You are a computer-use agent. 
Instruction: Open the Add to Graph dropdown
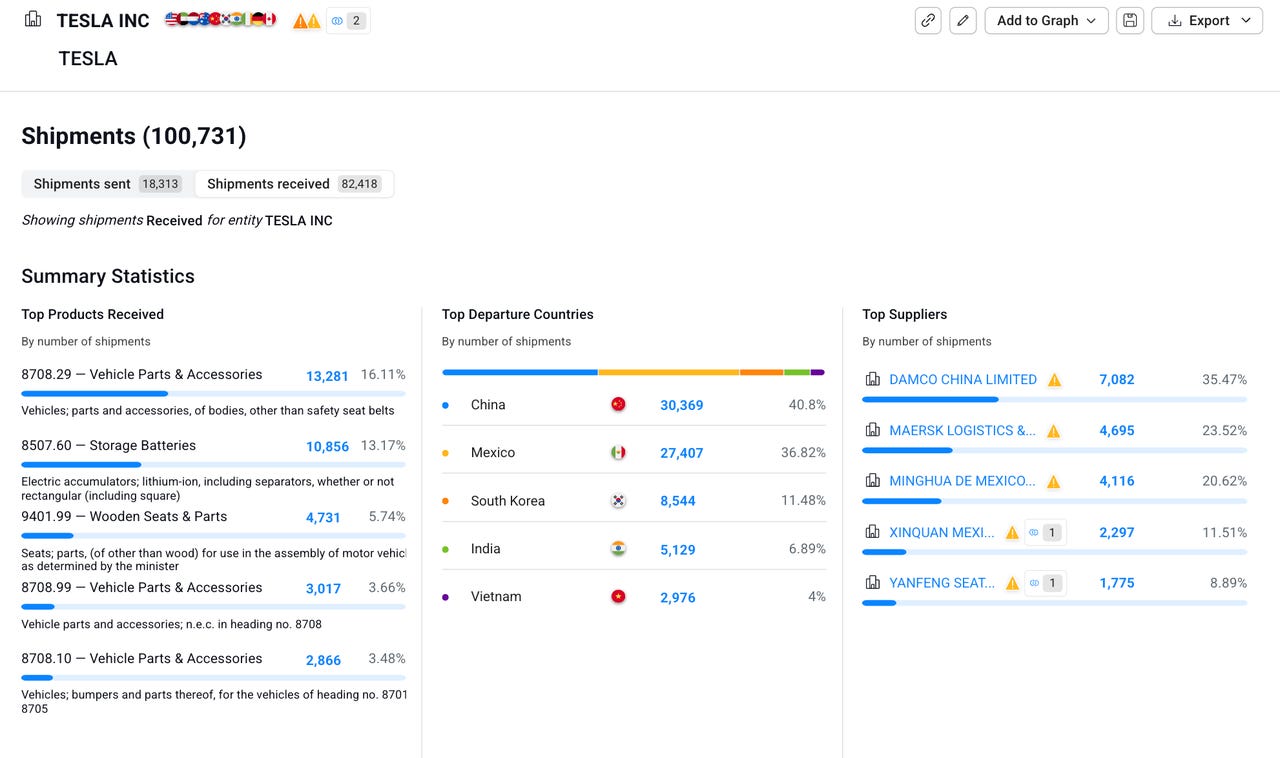pos(1046,21)
